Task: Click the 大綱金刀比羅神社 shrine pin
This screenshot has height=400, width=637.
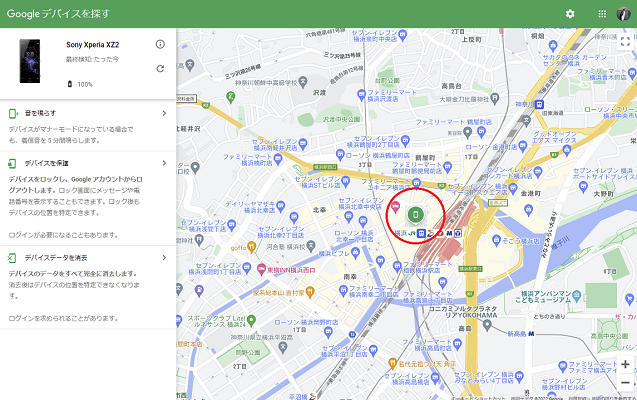Action: point(495,98)
